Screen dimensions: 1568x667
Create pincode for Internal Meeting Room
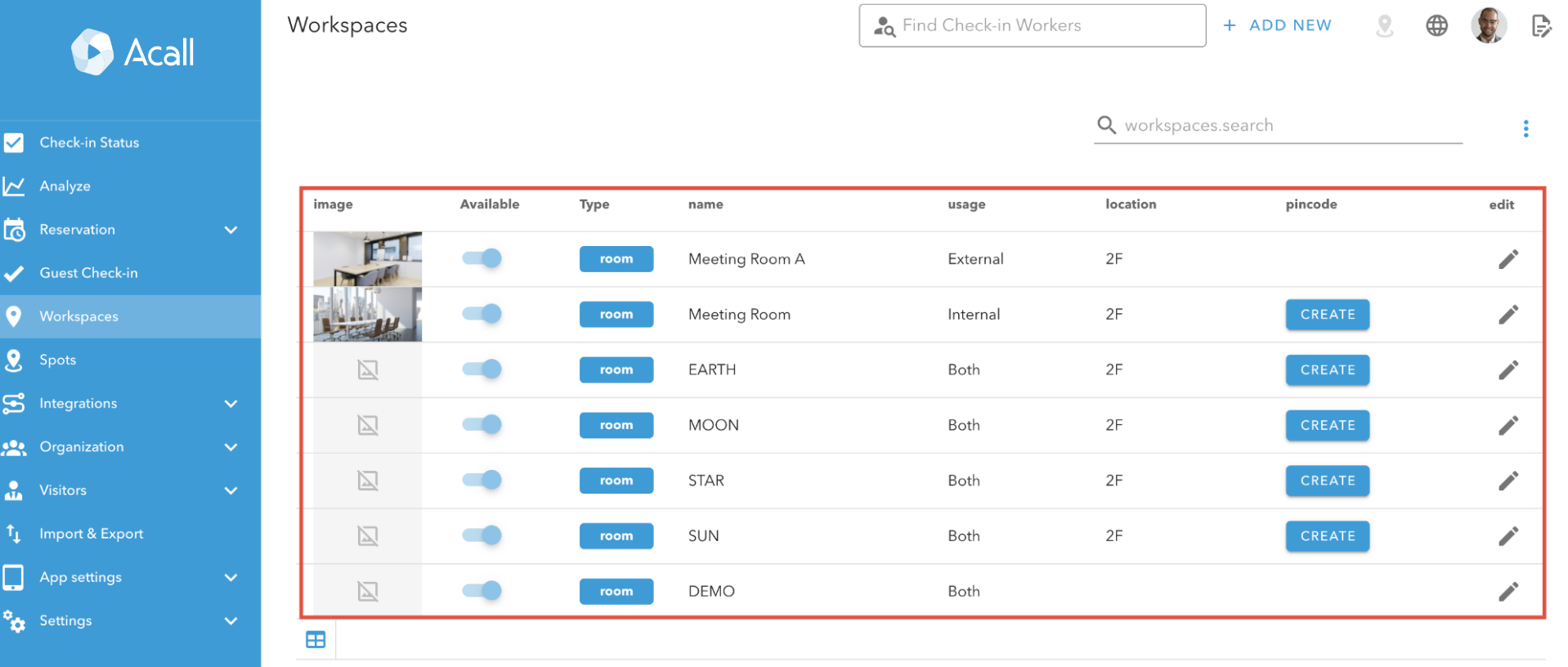(x=1328, y=315)
